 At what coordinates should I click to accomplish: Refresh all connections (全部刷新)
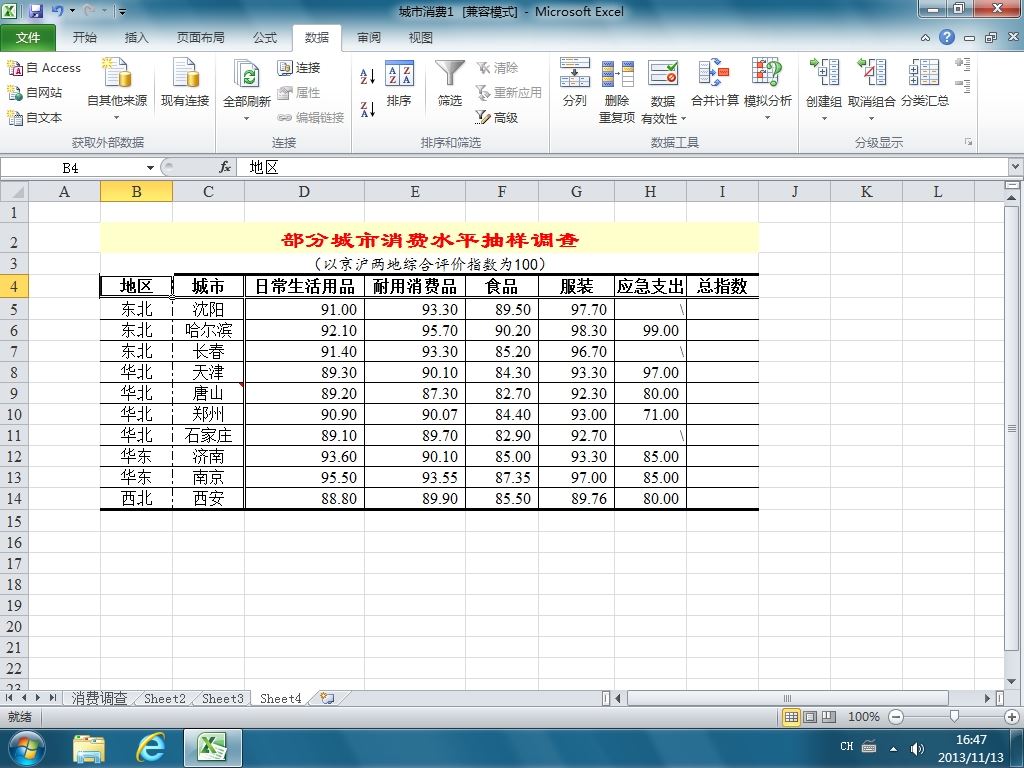coord(246,89)
